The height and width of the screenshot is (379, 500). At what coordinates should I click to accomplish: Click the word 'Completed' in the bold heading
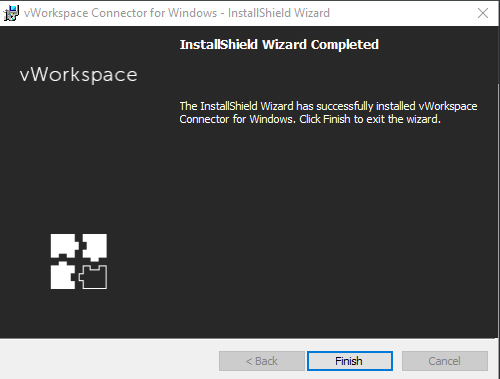[x=345, y=44]
